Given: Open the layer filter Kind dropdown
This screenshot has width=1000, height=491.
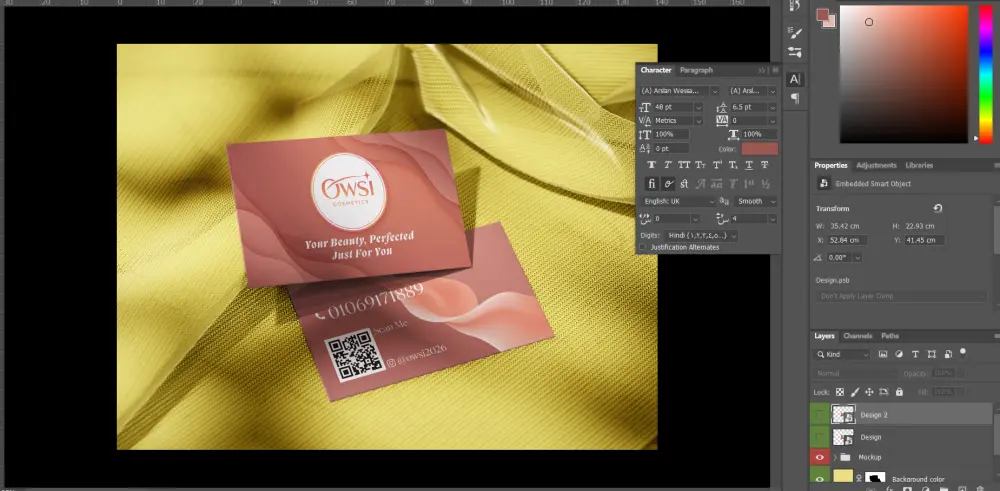Looking at the screenshot, I should (x=842, y=354).
